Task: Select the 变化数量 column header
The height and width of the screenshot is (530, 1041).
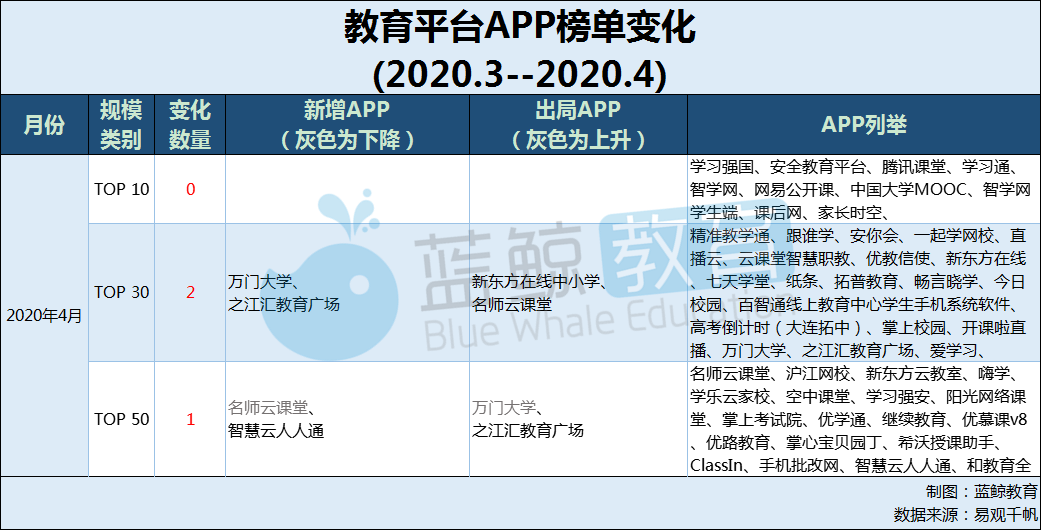Action: coord(190,125)
